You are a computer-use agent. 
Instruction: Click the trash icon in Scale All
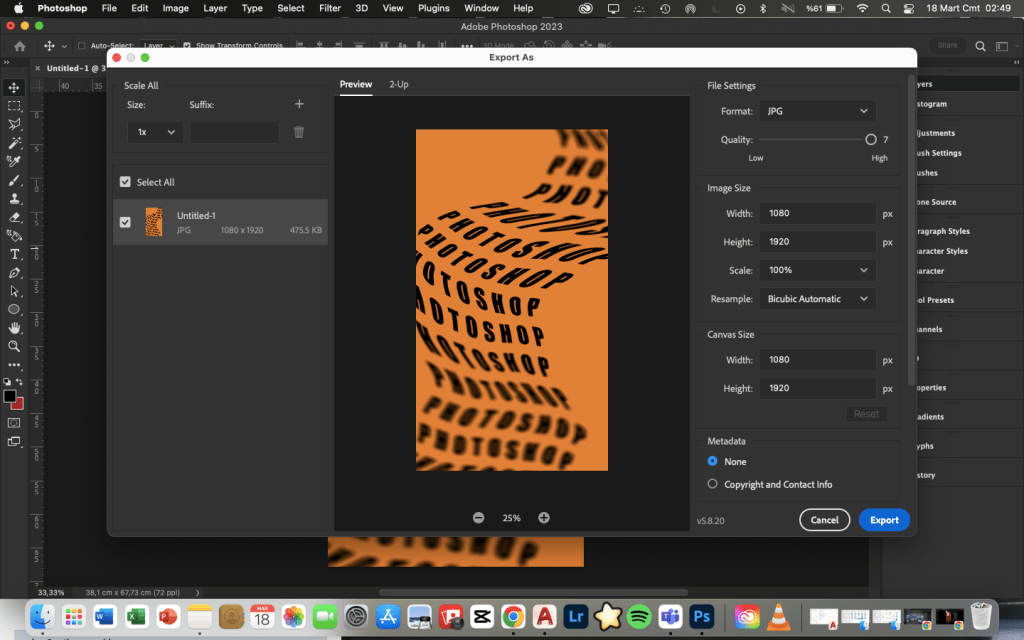pyautogui.click(x=298, y=132)
